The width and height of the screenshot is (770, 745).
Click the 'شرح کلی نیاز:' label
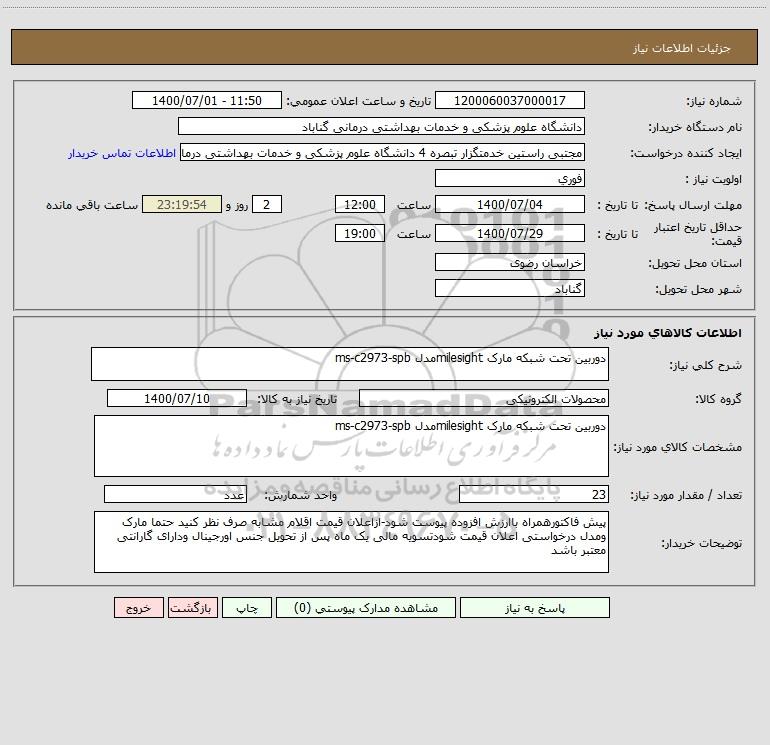pyautogui.click(x=706, y=365)
